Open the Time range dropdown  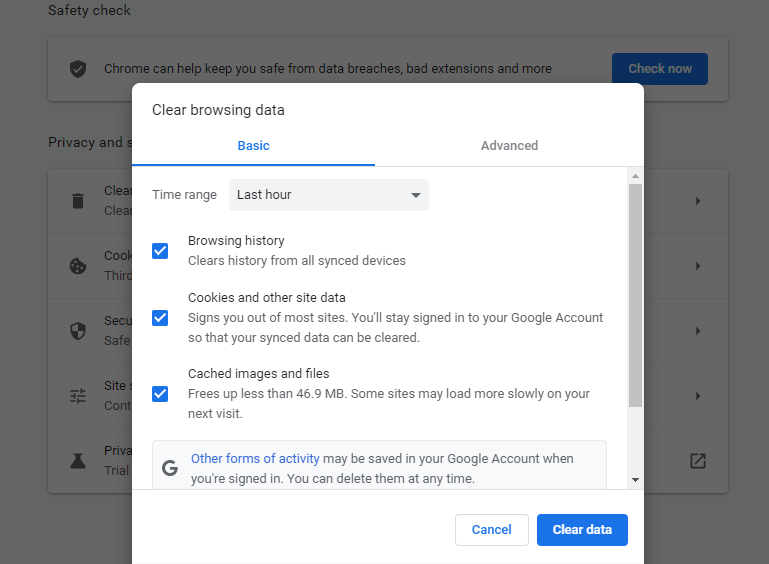click(x=328, y=195)
